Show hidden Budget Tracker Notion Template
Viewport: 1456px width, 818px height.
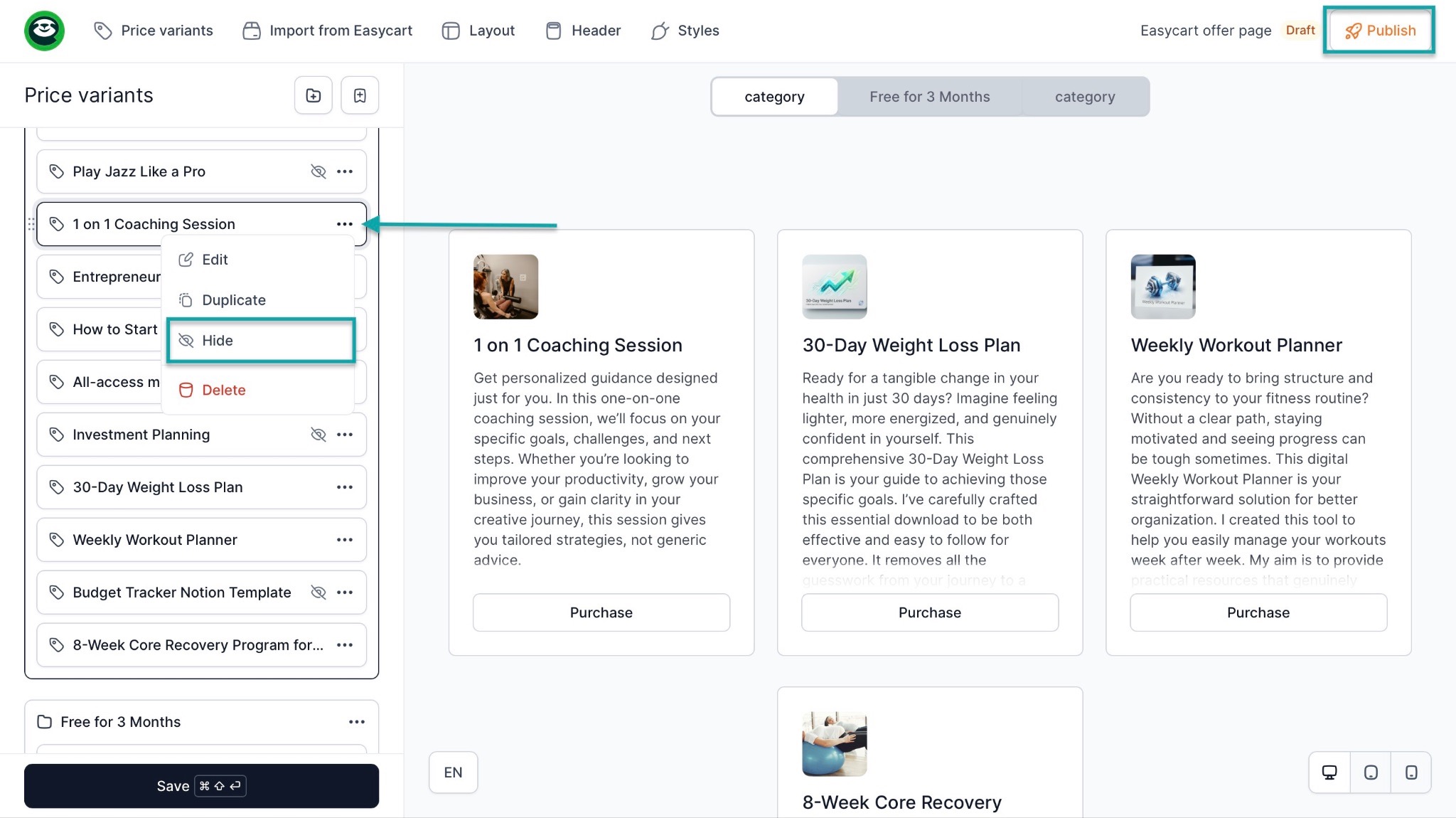tap(318, 593)
